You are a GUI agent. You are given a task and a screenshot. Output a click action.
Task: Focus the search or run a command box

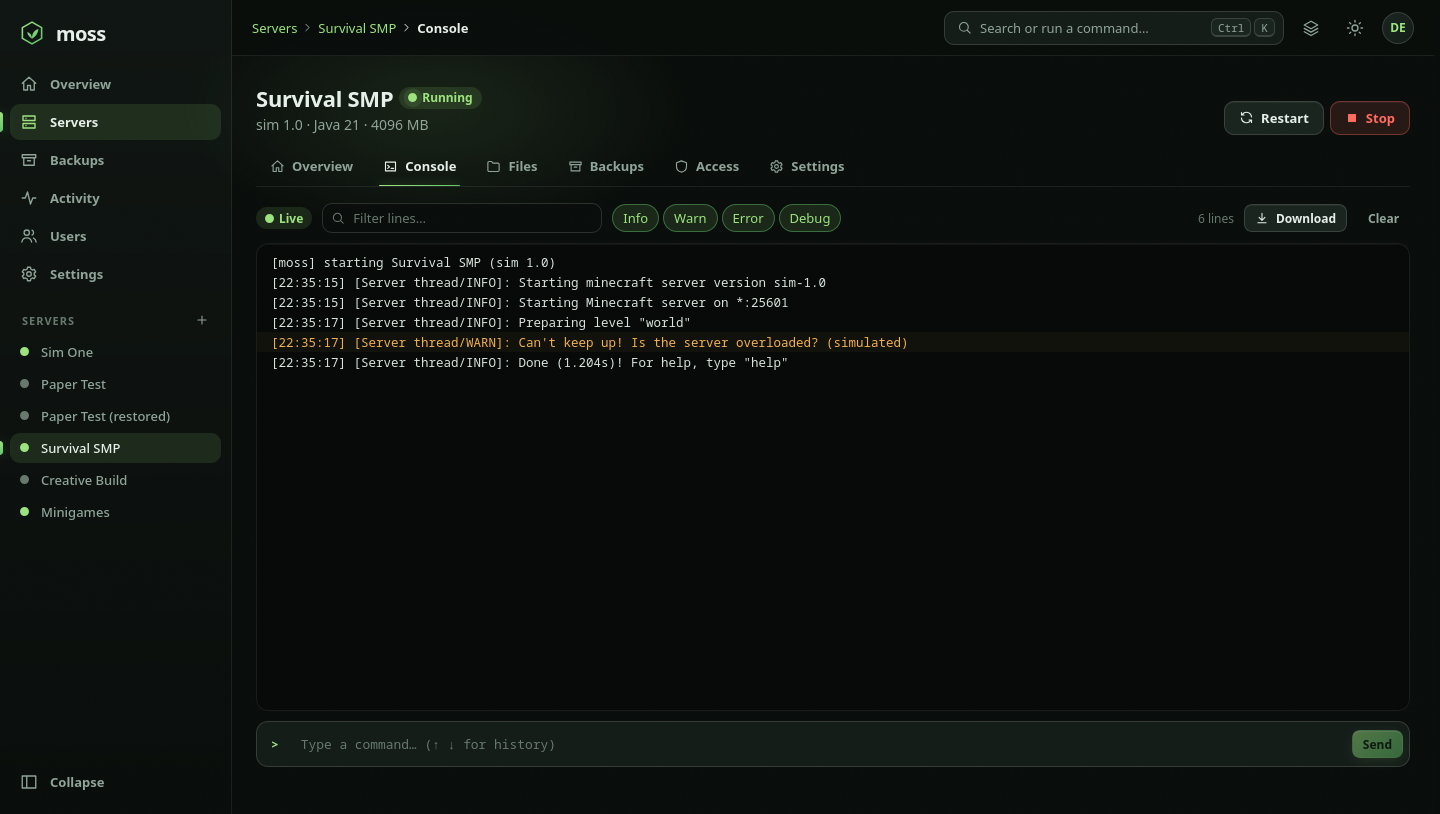(x=1114, y=28)
